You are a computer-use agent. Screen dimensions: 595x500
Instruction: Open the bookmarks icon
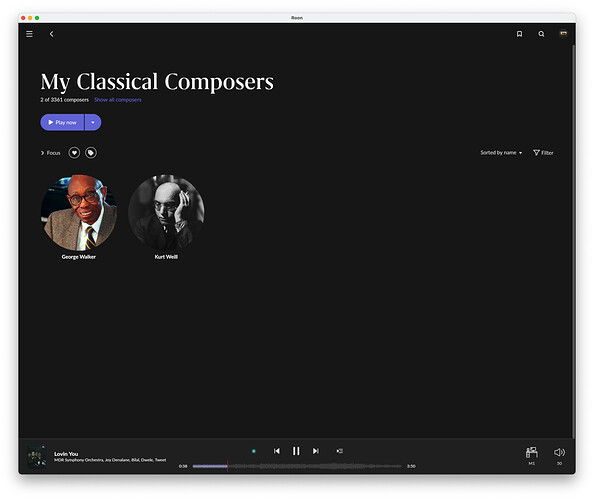coord(519,34)
